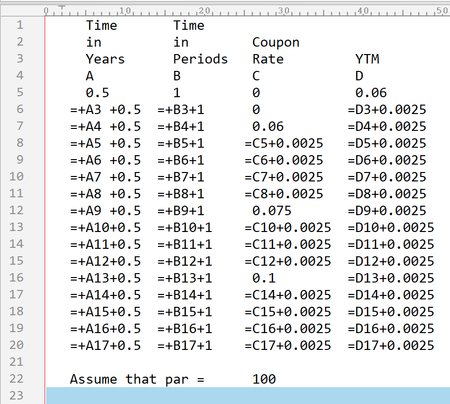450x404 pixels.
Task: Click the coupon value 0.06 on line 7
Action: [x=268, y=126]
